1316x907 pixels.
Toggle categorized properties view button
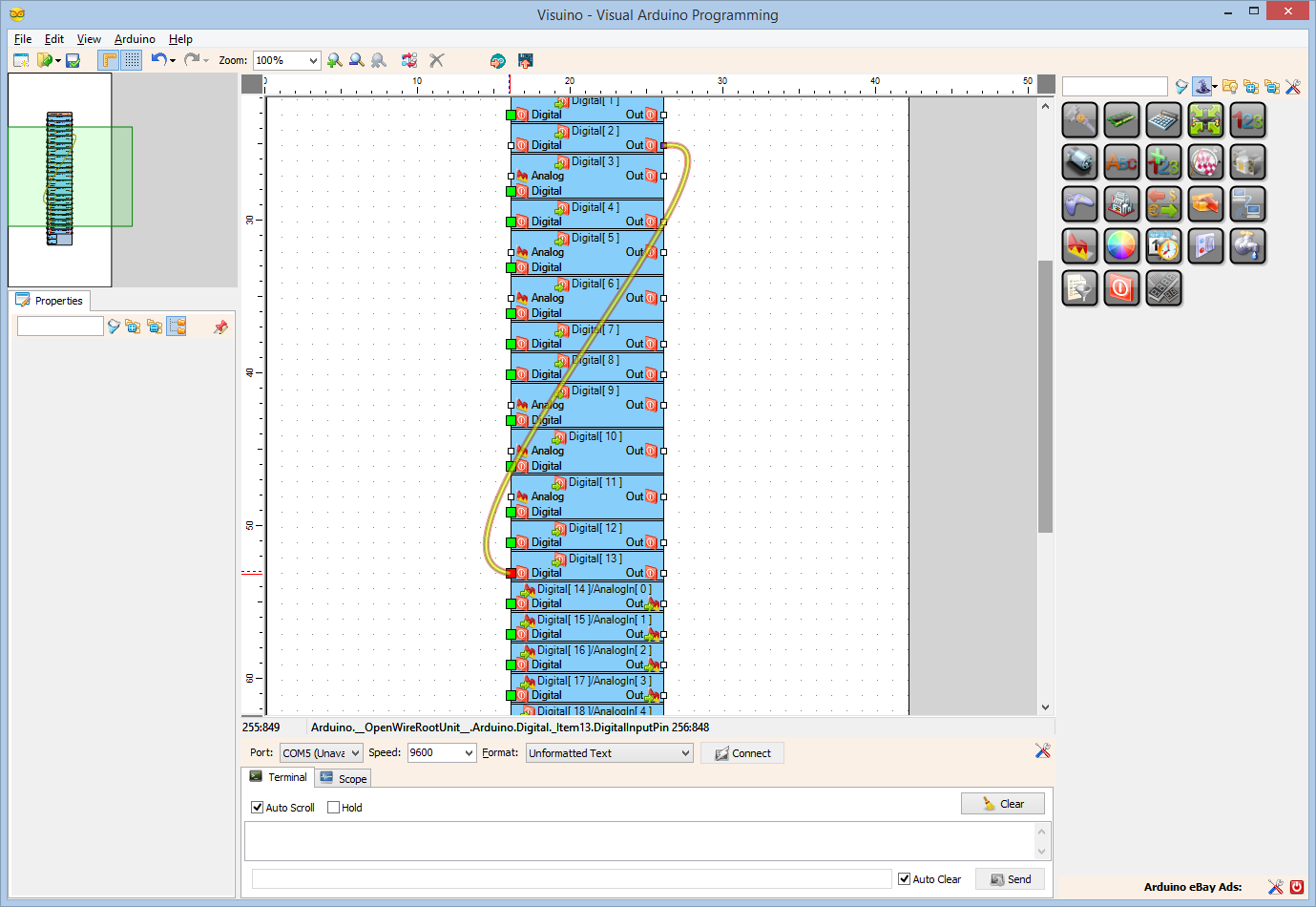tap(177, 327)
